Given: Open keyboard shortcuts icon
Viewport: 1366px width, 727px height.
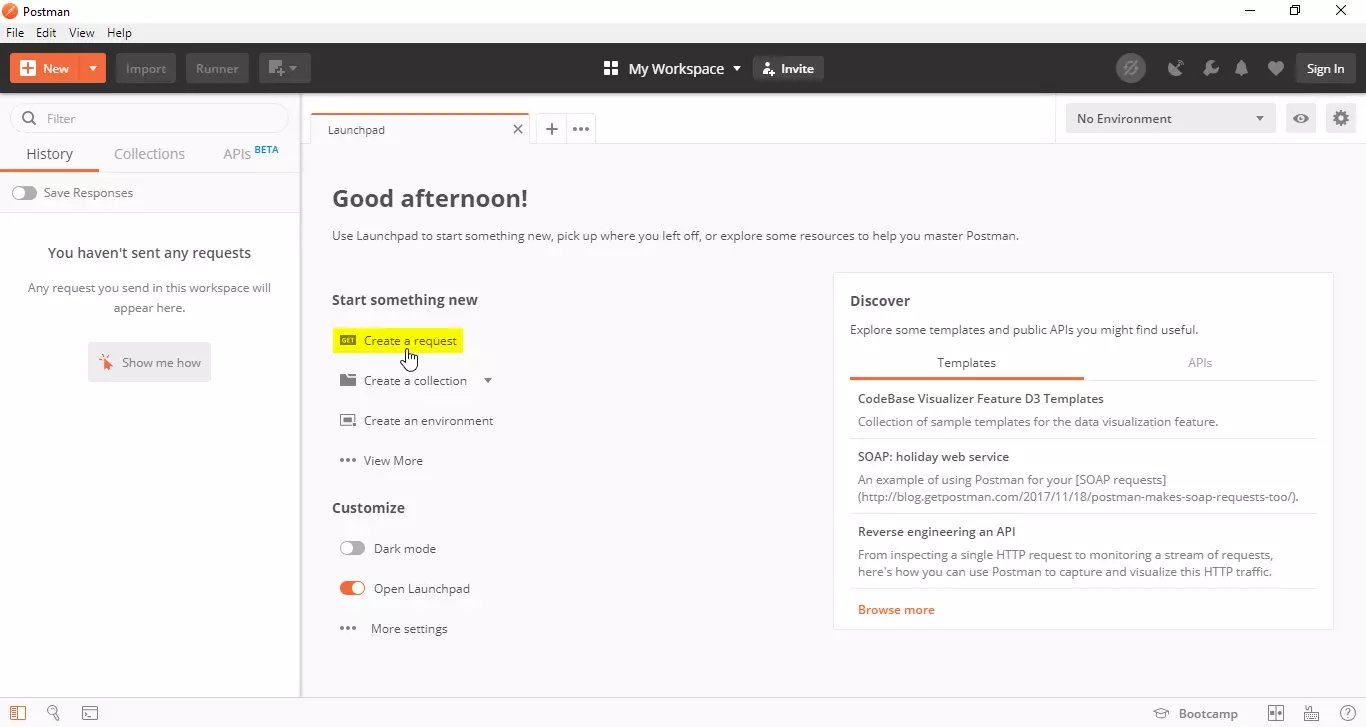Looking at the screenshot, I should click(1311, 713).
